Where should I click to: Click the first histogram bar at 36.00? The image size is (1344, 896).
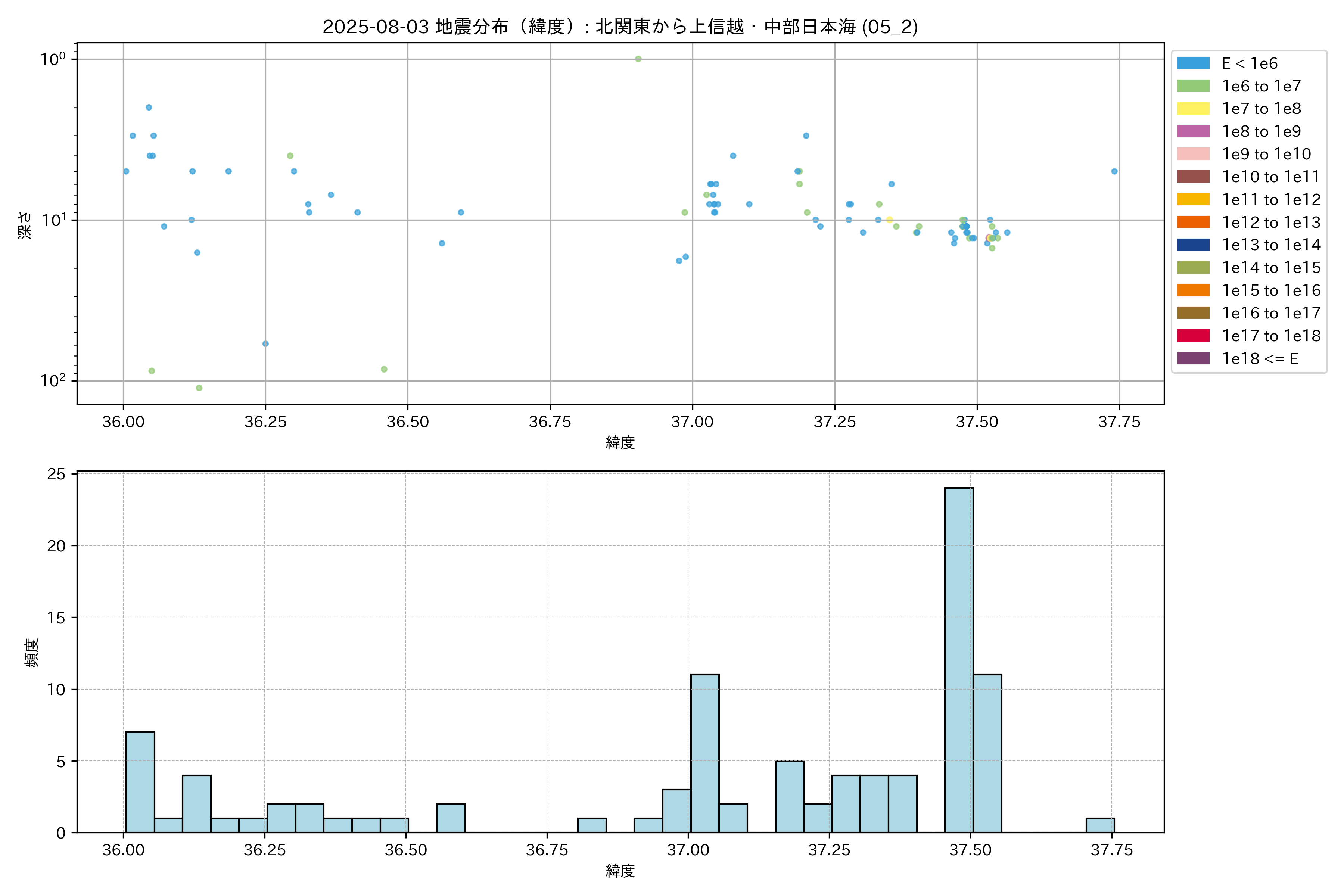(140, 782)
